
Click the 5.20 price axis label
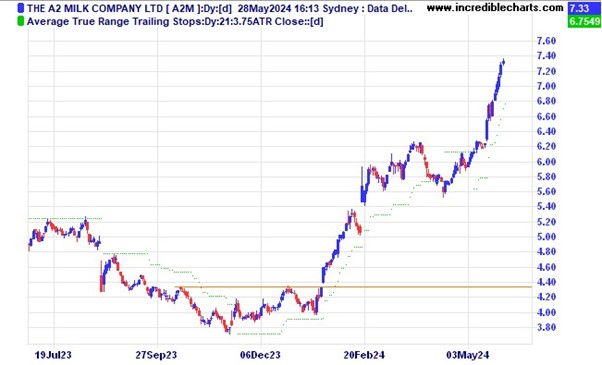[546, 222]
